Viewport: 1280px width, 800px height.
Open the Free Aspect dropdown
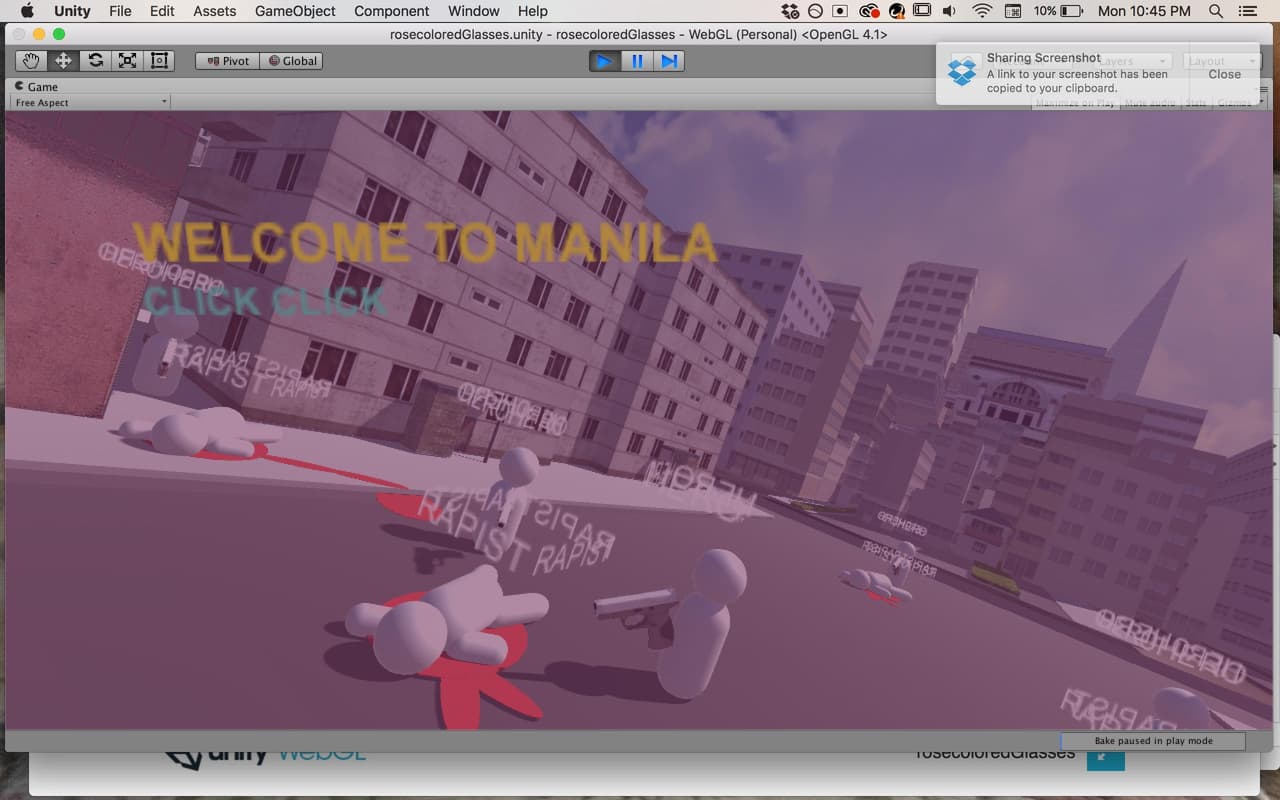90,103
